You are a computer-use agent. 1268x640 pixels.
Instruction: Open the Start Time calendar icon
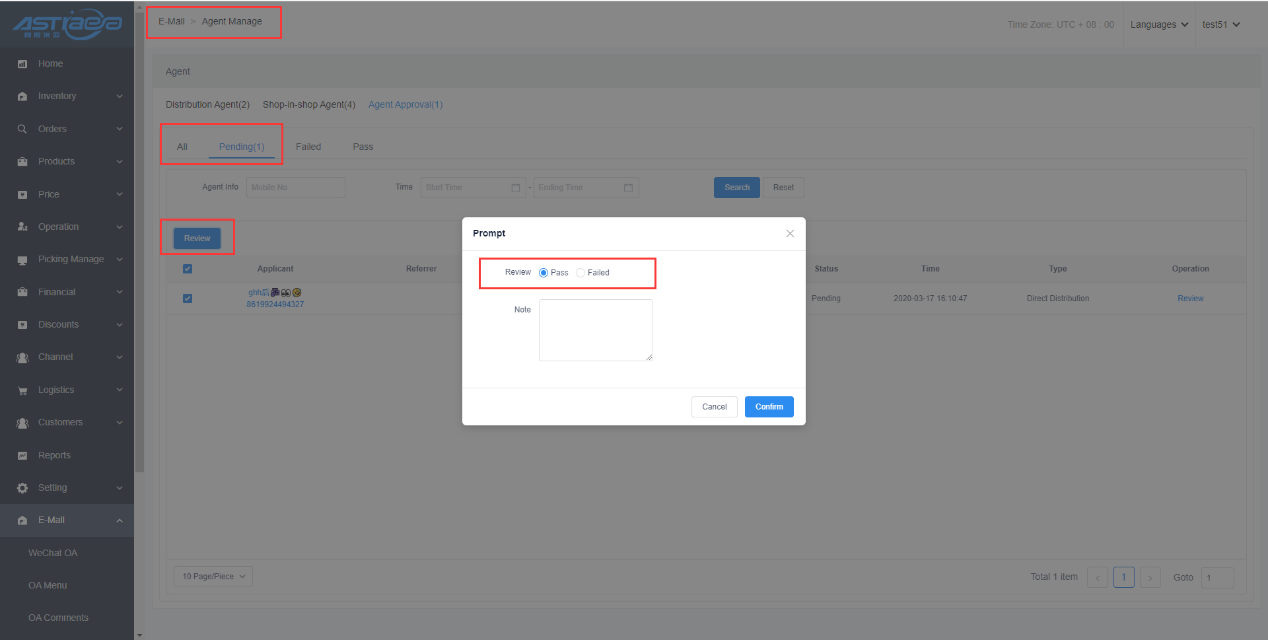pyautogui.click(x=516, y=187)
